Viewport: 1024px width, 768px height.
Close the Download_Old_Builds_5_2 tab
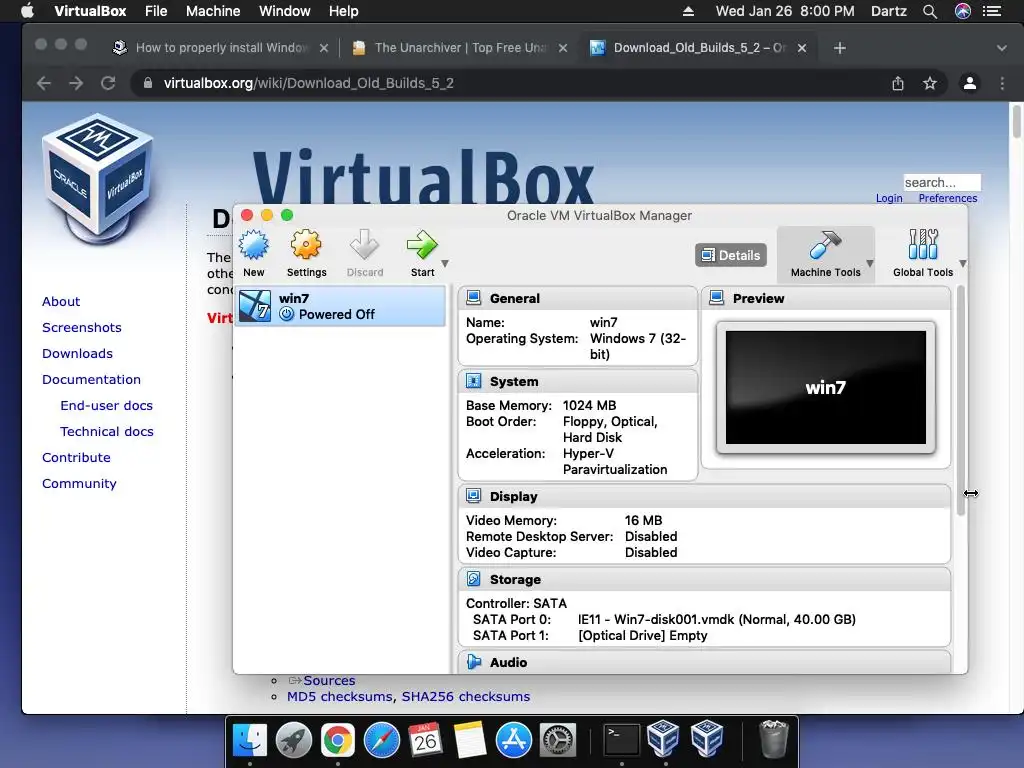pyautogui.click(x=802, y=48)
